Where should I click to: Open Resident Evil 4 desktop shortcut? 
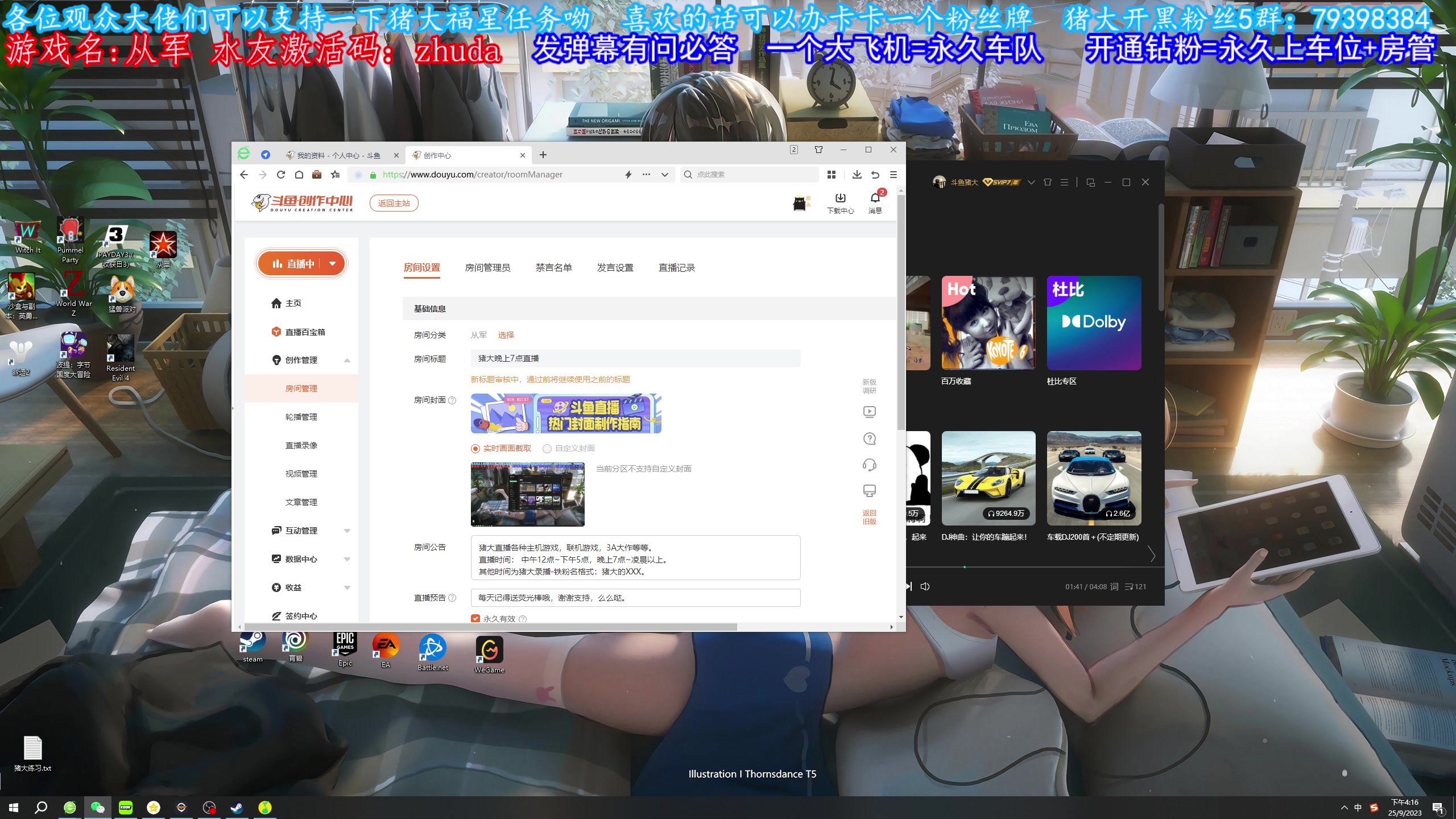(x=120, y=357)
